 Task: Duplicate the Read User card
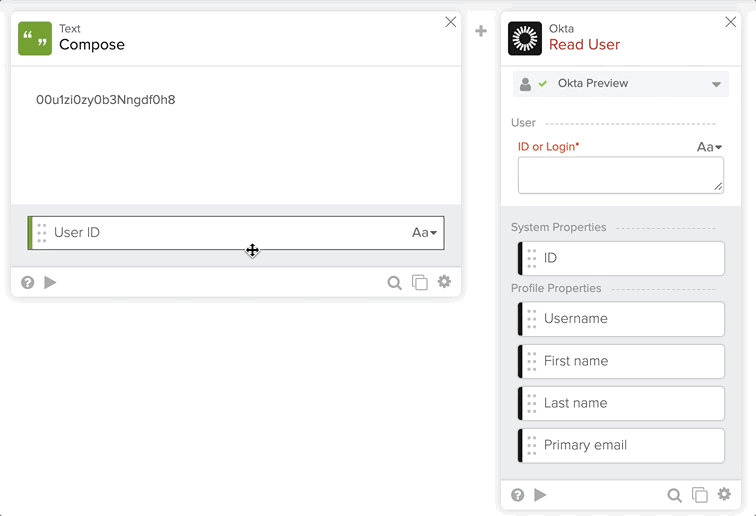(700, 495)
